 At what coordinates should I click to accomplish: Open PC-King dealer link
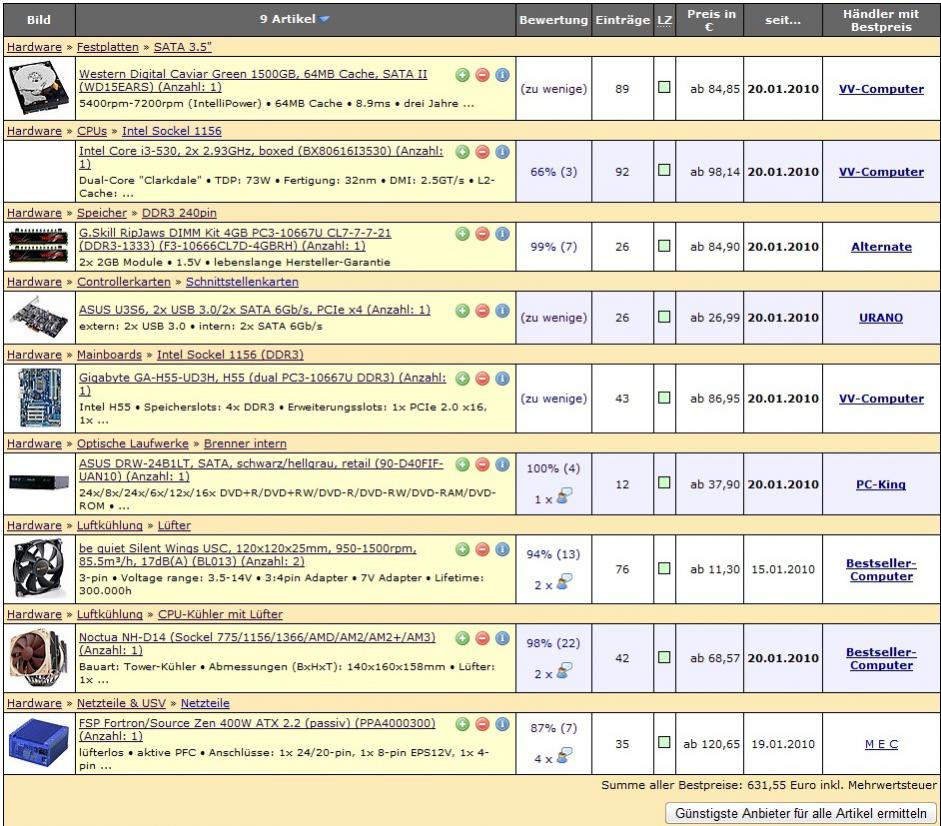pyautogui.click(x=880, y=484)
